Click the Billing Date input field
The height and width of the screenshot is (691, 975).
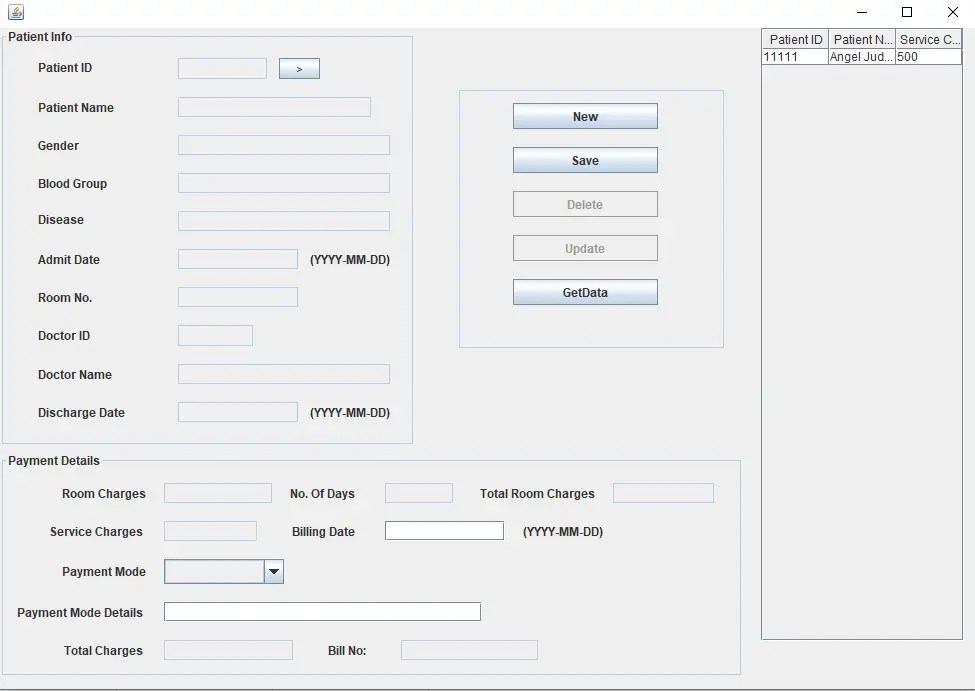point(444,530)
